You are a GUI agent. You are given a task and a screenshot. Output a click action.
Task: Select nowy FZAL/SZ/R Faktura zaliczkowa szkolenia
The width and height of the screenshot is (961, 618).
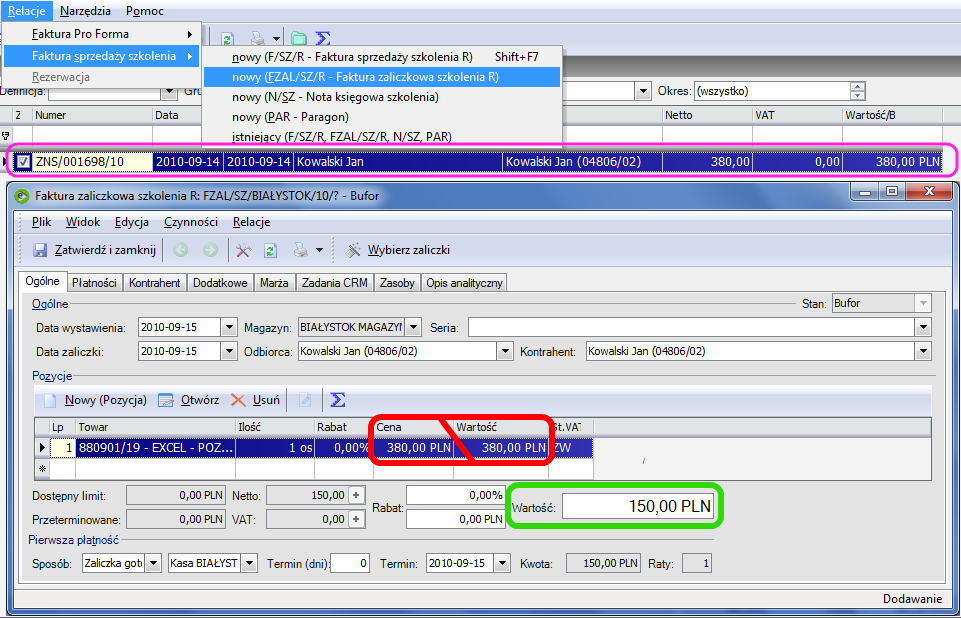tap(382, 77)
